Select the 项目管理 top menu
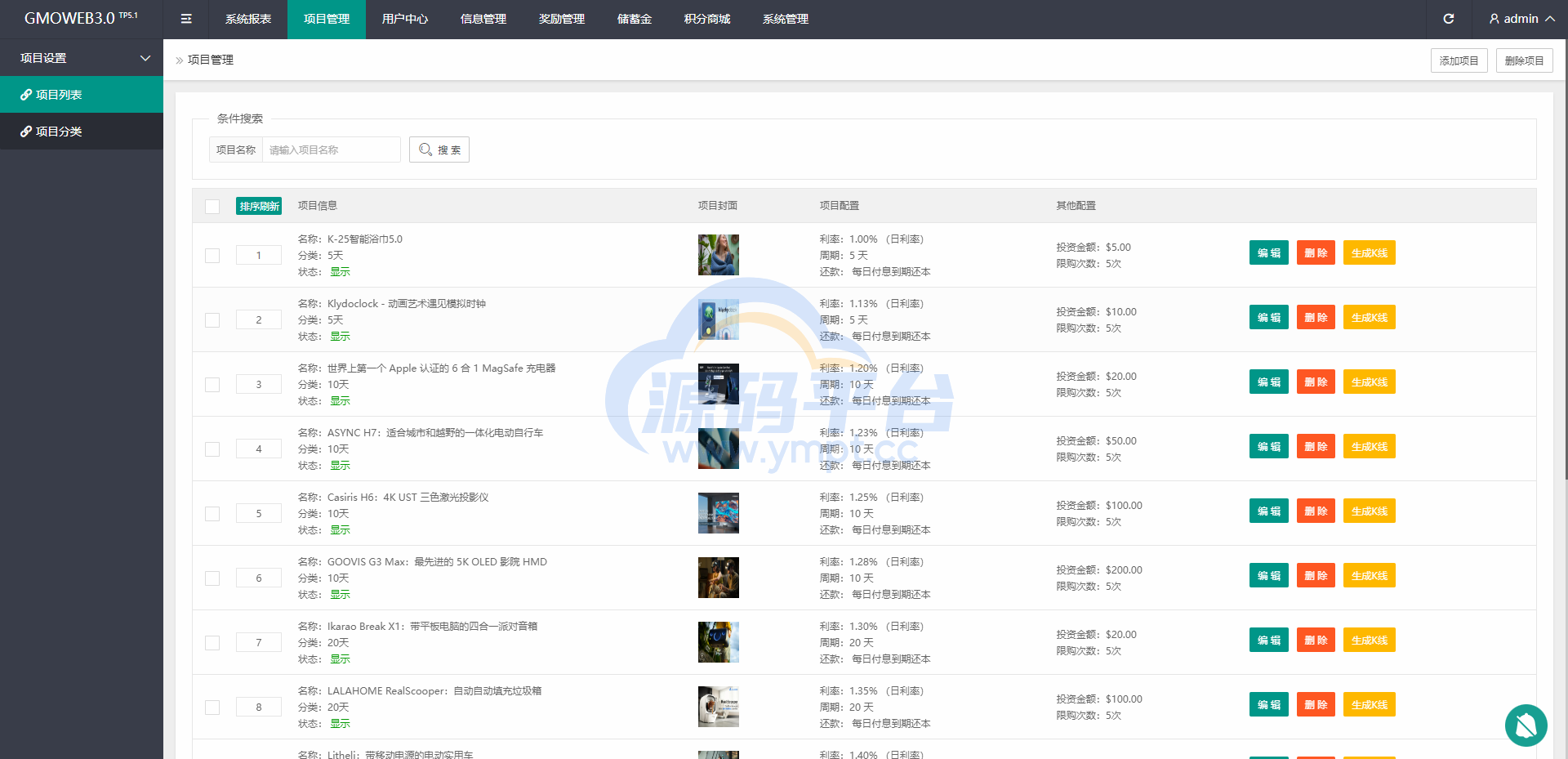 327,19
